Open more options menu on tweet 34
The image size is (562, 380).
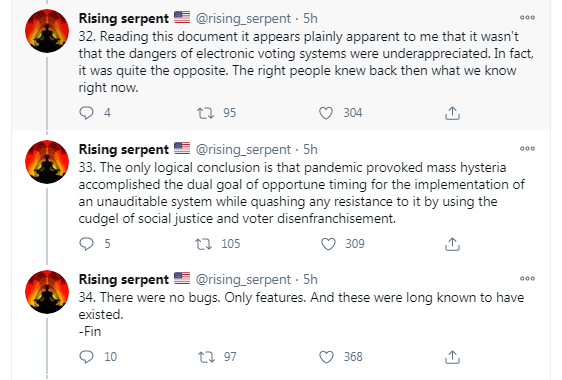(x=527, y=279)
